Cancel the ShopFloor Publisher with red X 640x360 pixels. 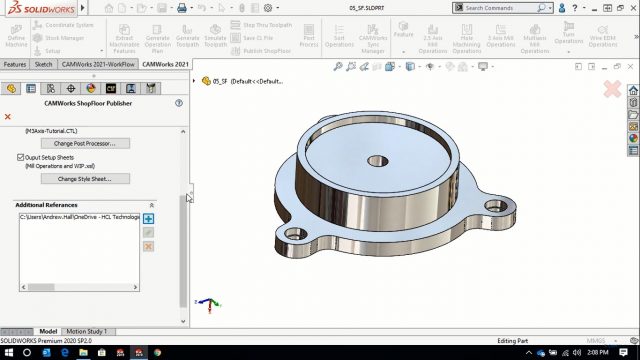coord(7,117)
